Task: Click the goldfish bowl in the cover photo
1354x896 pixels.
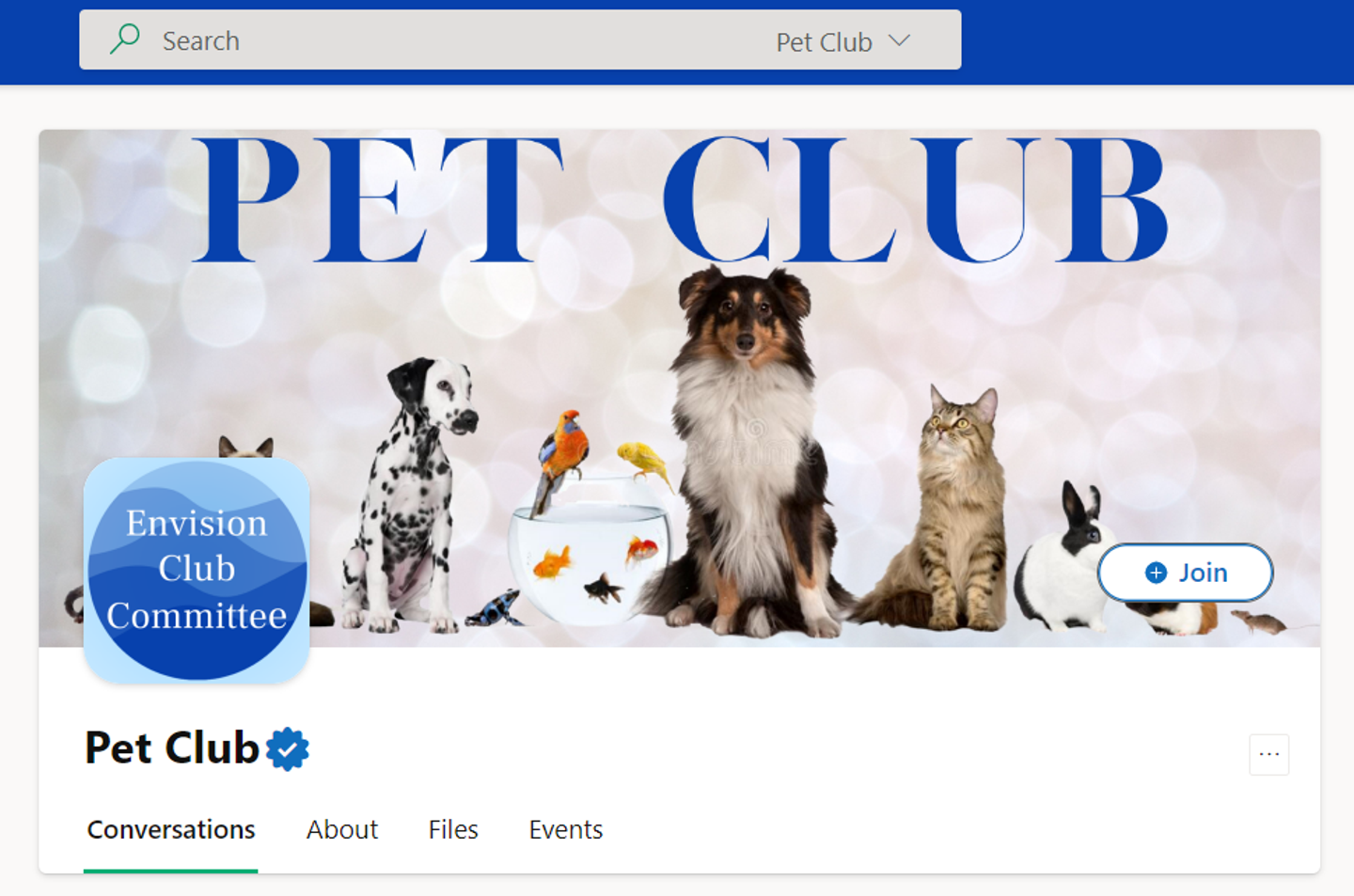Action: coord(590,552)
